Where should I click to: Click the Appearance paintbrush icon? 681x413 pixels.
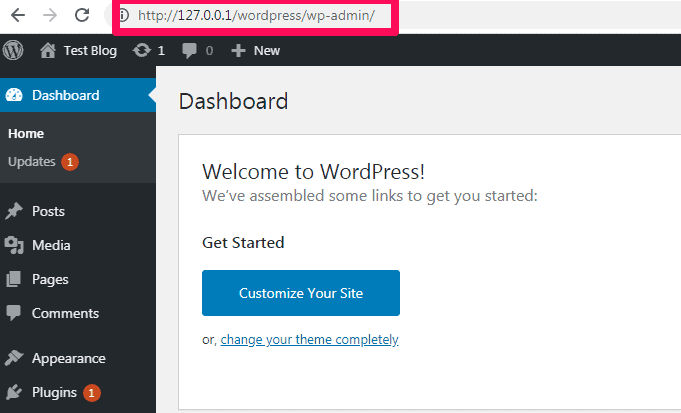[x=14, y=358]
